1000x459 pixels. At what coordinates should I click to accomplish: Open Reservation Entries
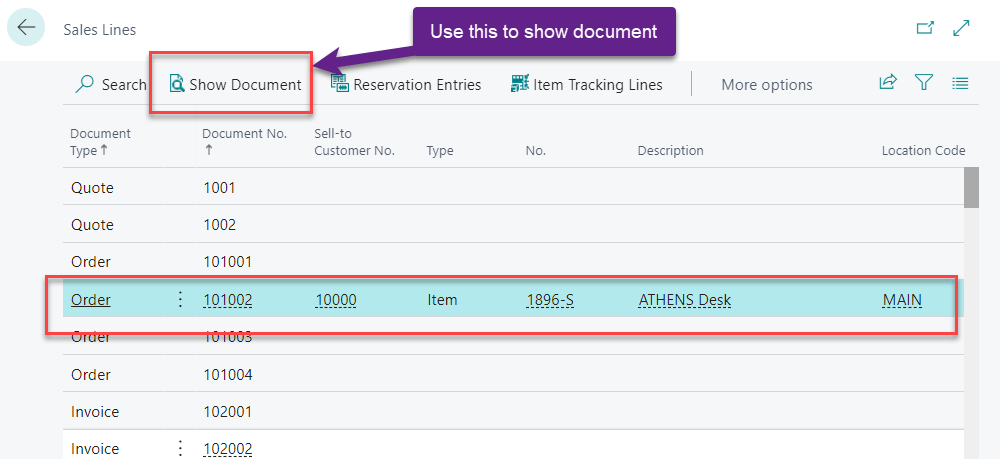[406, 85]
